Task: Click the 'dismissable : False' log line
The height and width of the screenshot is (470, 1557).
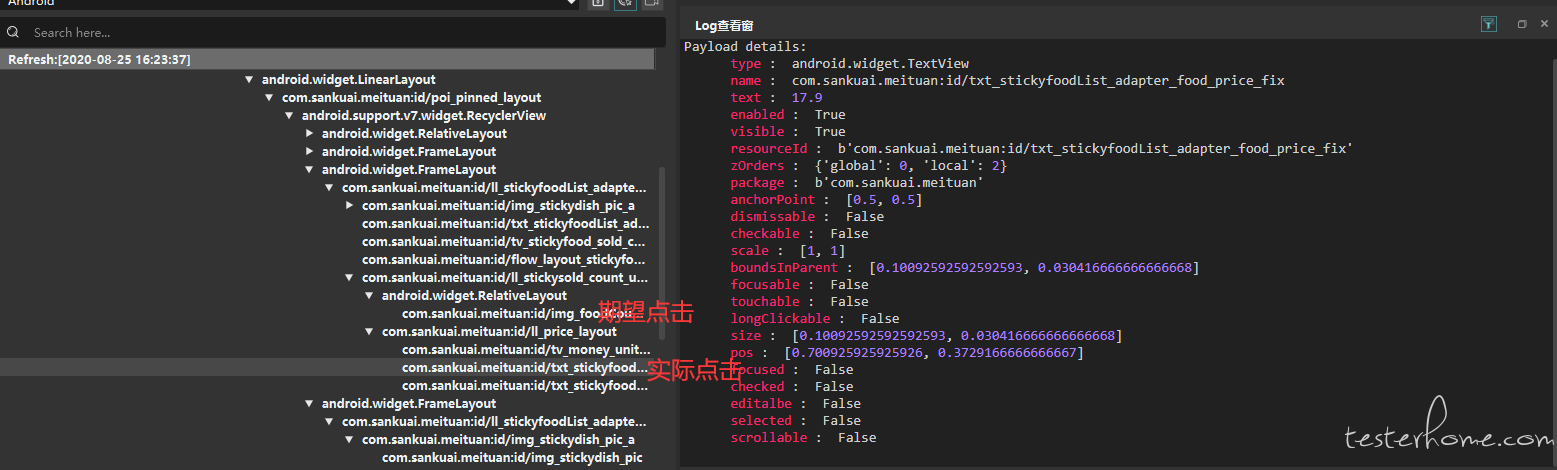Action: [807, 216]
